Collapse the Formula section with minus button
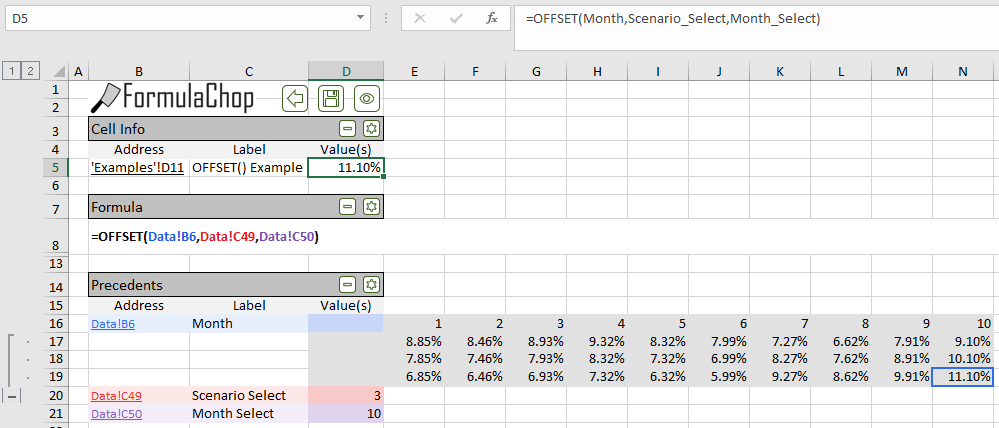 click(347, 207)
